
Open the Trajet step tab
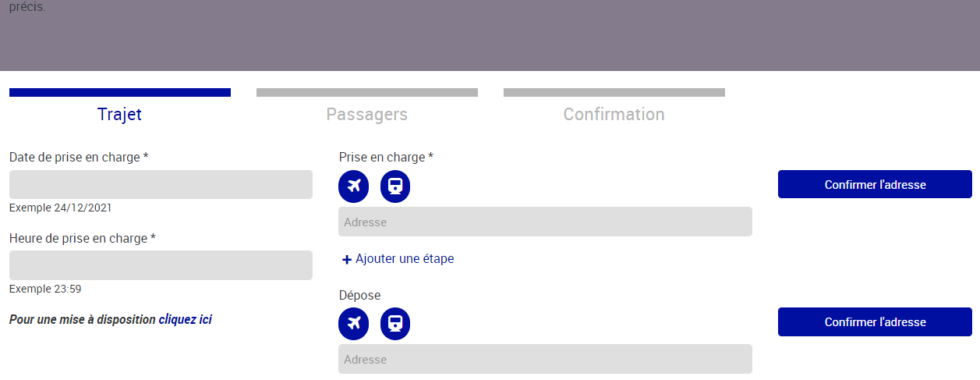(x=119, y=115)
